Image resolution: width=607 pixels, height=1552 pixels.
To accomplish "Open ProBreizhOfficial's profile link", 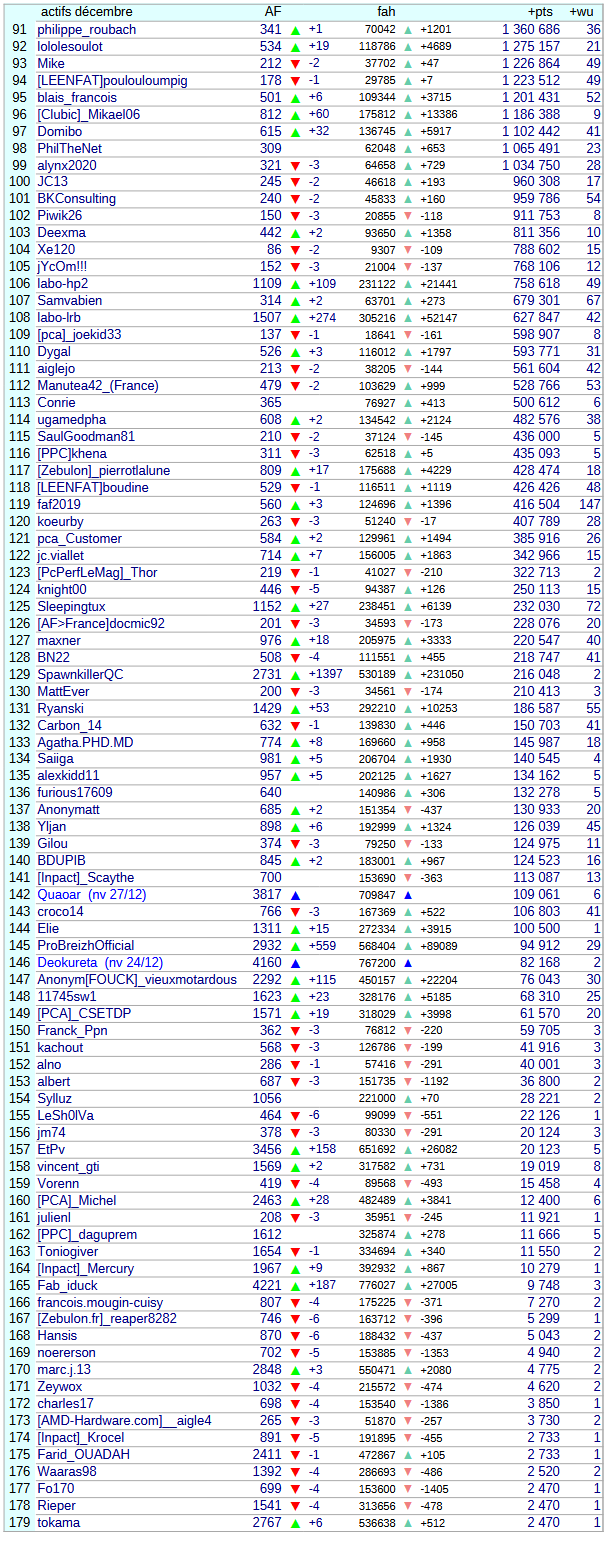I will tap(86, 945).
